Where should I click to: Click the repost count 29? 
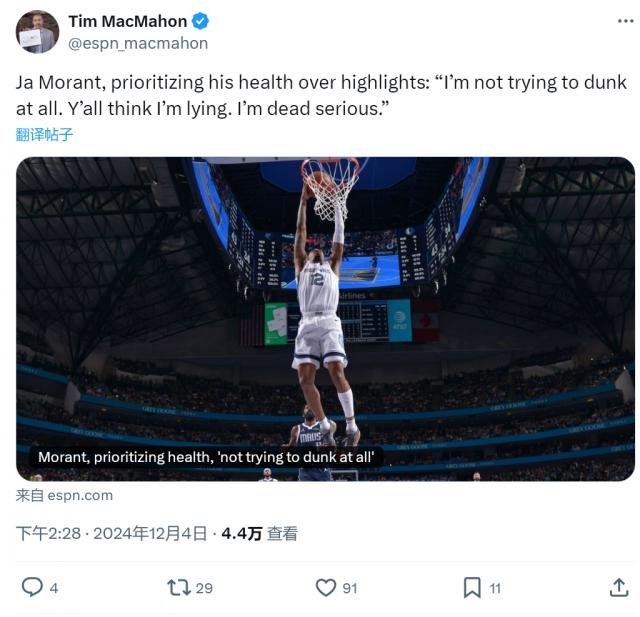pos(204,588)
